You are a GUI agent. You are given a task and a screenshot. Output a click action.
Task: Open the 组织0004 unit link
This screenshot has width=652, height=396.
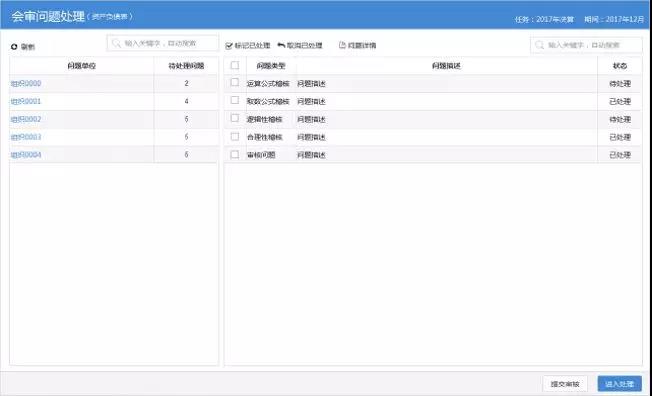(26, 155)
